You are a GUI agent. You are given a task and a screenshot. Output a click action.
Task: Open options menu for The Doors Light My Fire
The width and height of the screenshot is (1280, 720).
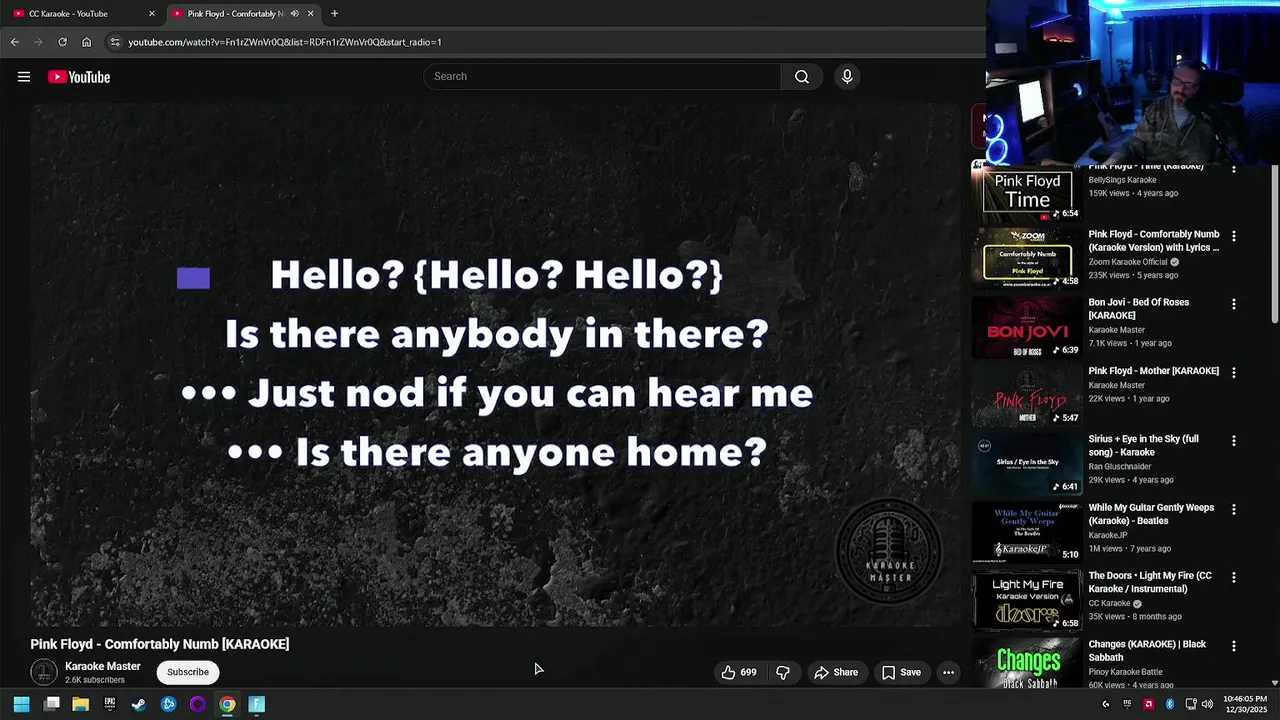pos(1233,577)
